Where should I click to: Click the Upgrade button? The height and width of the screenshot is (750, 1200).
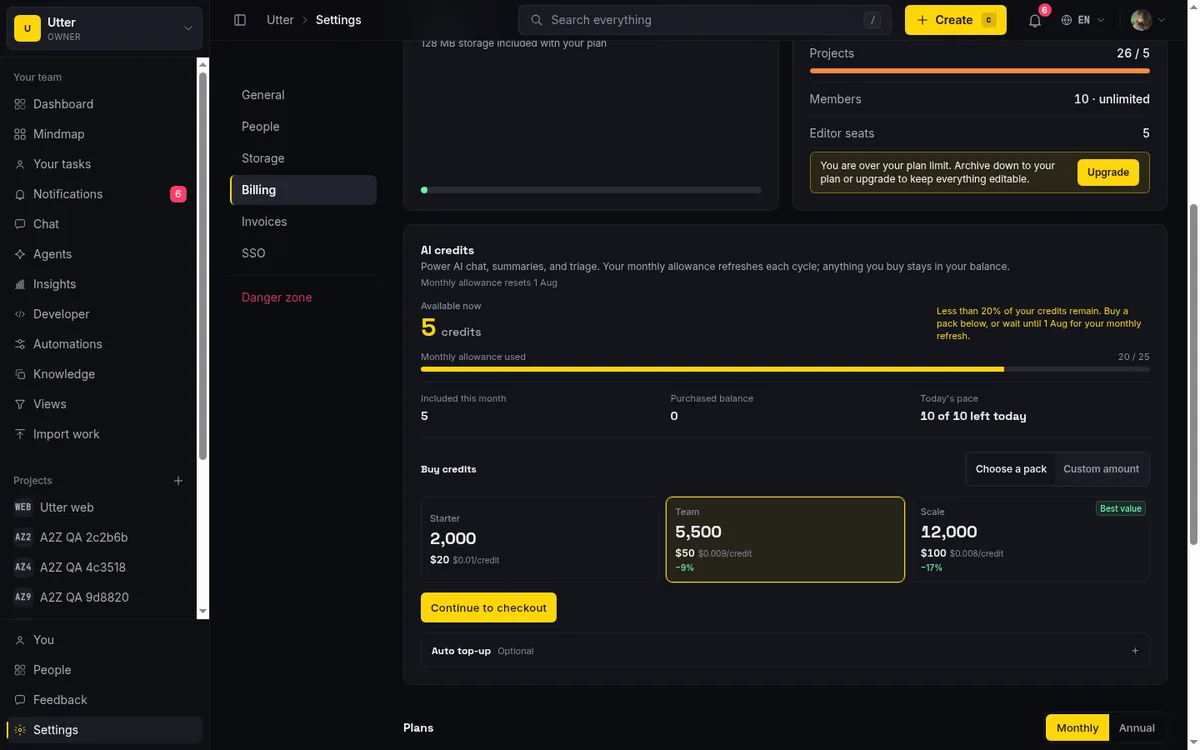pyautogui.click(x=1108, y=172)
